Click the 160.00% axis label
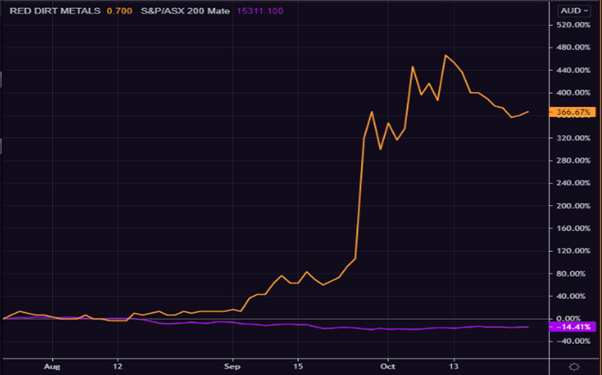 [x=572, y=228]
